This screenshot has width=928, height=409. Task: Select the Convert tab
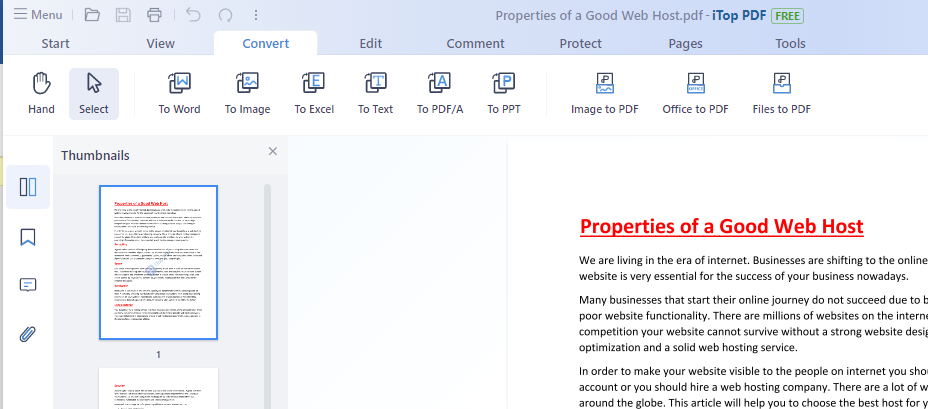click(266, 43)
